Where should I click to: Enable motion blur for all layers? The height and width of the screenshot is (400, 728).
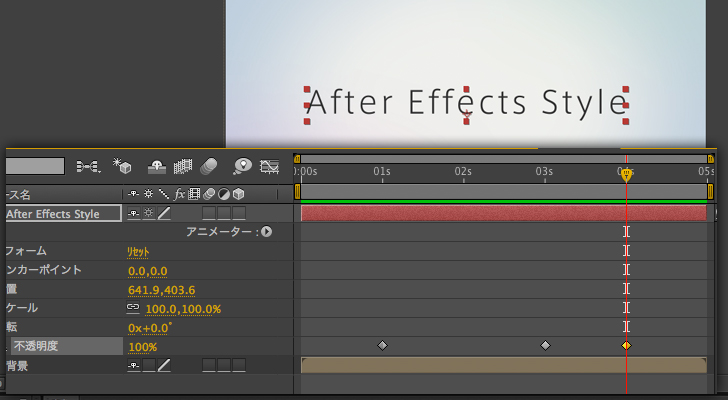coord(208,166)
